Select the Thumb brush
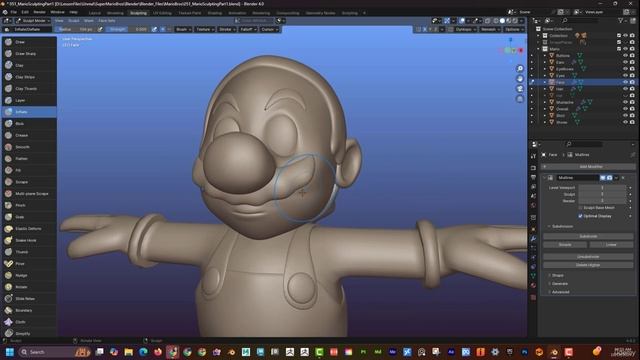This screenshot has width=640, height=360. tap(29, 252)
